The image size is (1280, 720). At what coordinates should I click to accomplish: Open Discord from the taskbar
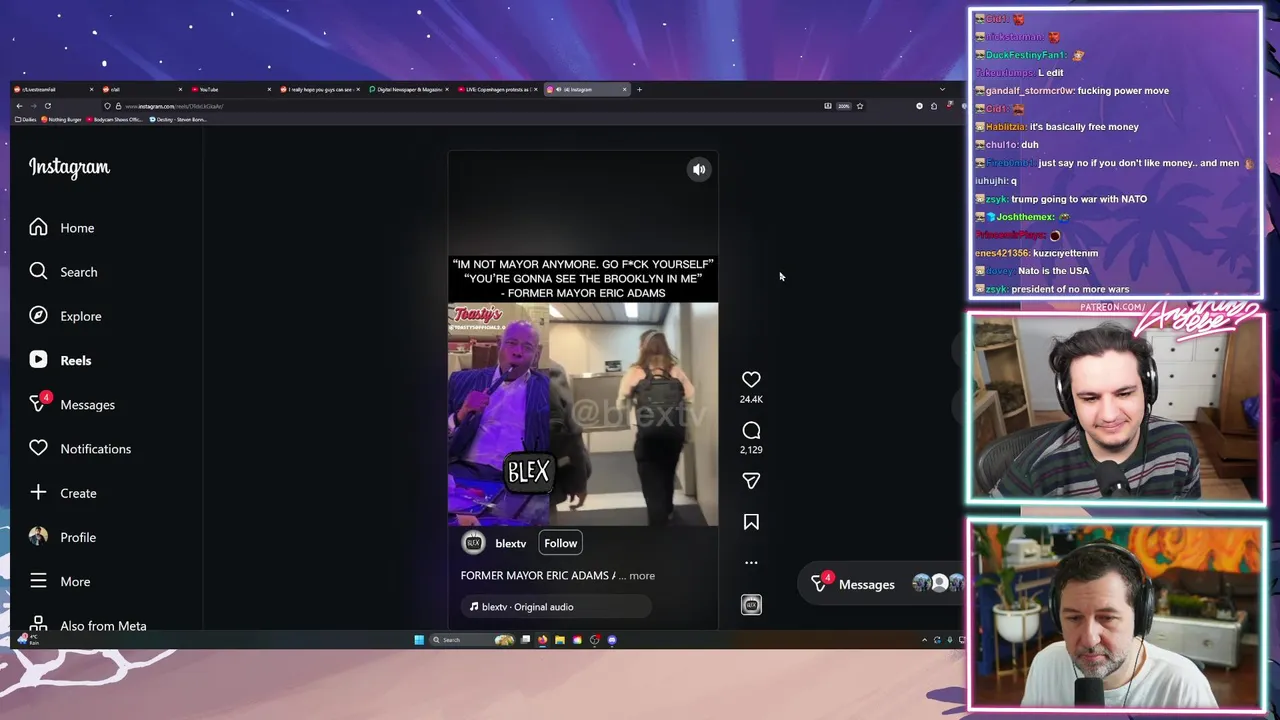612,640
